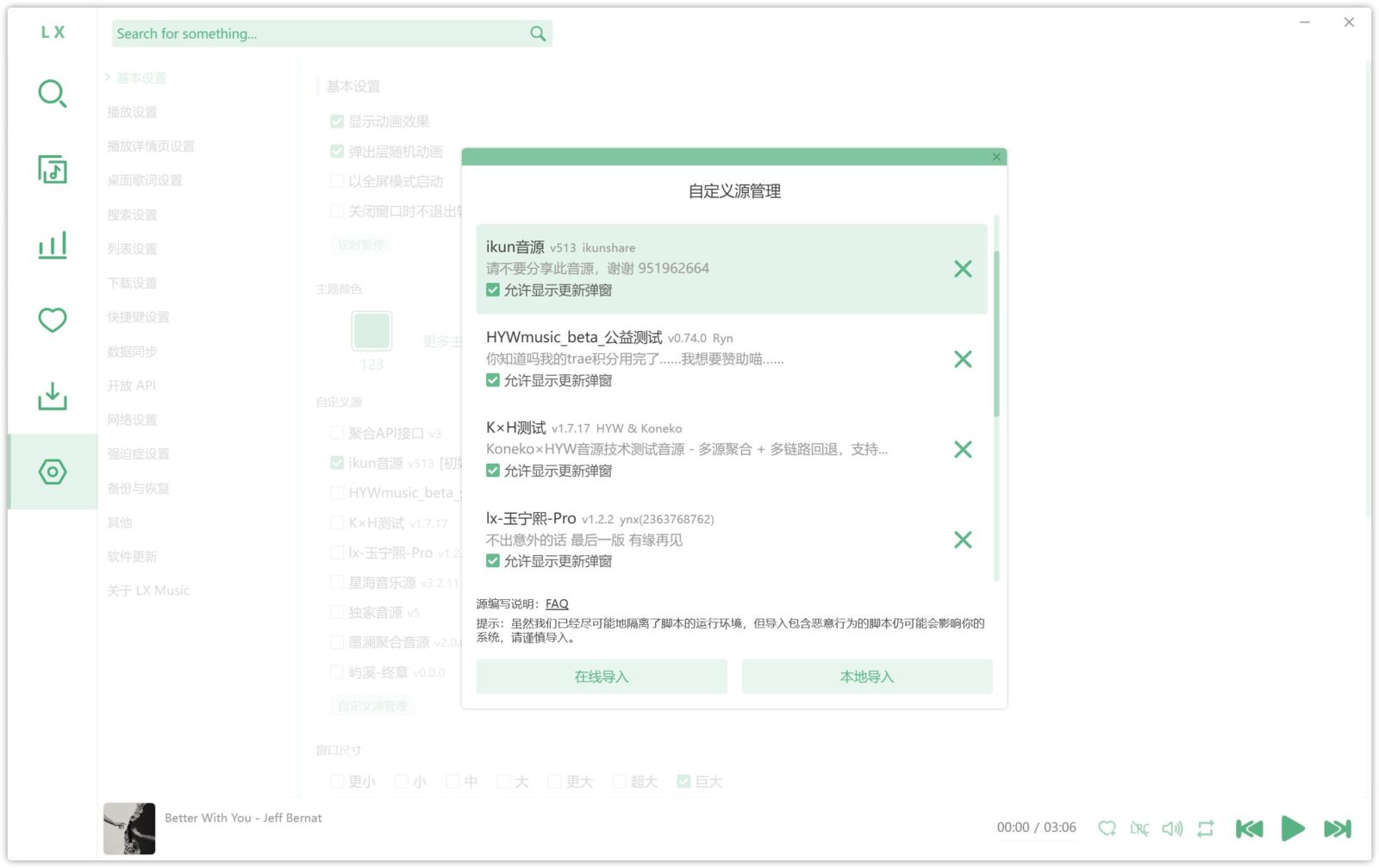Skip to next track
The width and height of the screenshot is (1379, 868).
[x=1338, y=828]
